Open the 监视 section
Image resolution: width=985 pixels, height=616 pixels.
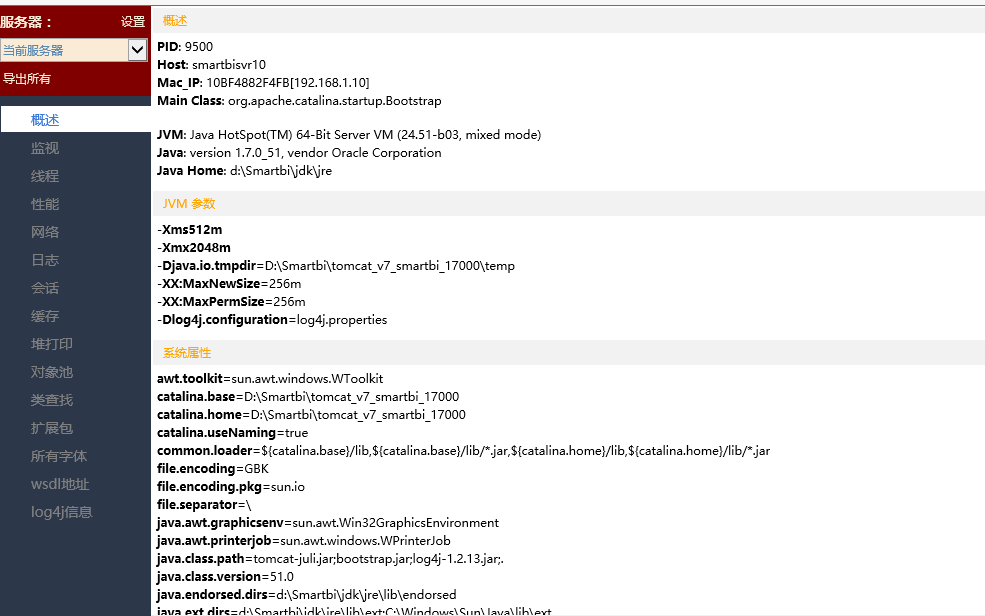coord(45,148)
